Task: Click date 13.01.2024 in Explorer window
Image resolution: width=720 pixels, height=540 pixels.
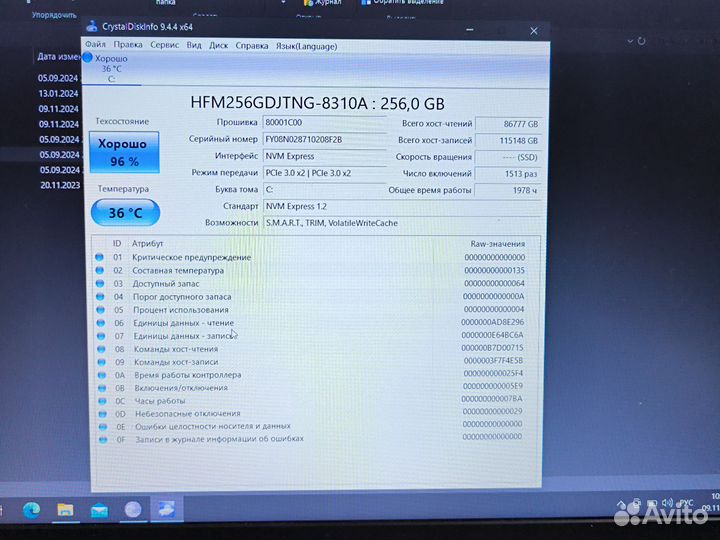Action: (x=58, y=94)
